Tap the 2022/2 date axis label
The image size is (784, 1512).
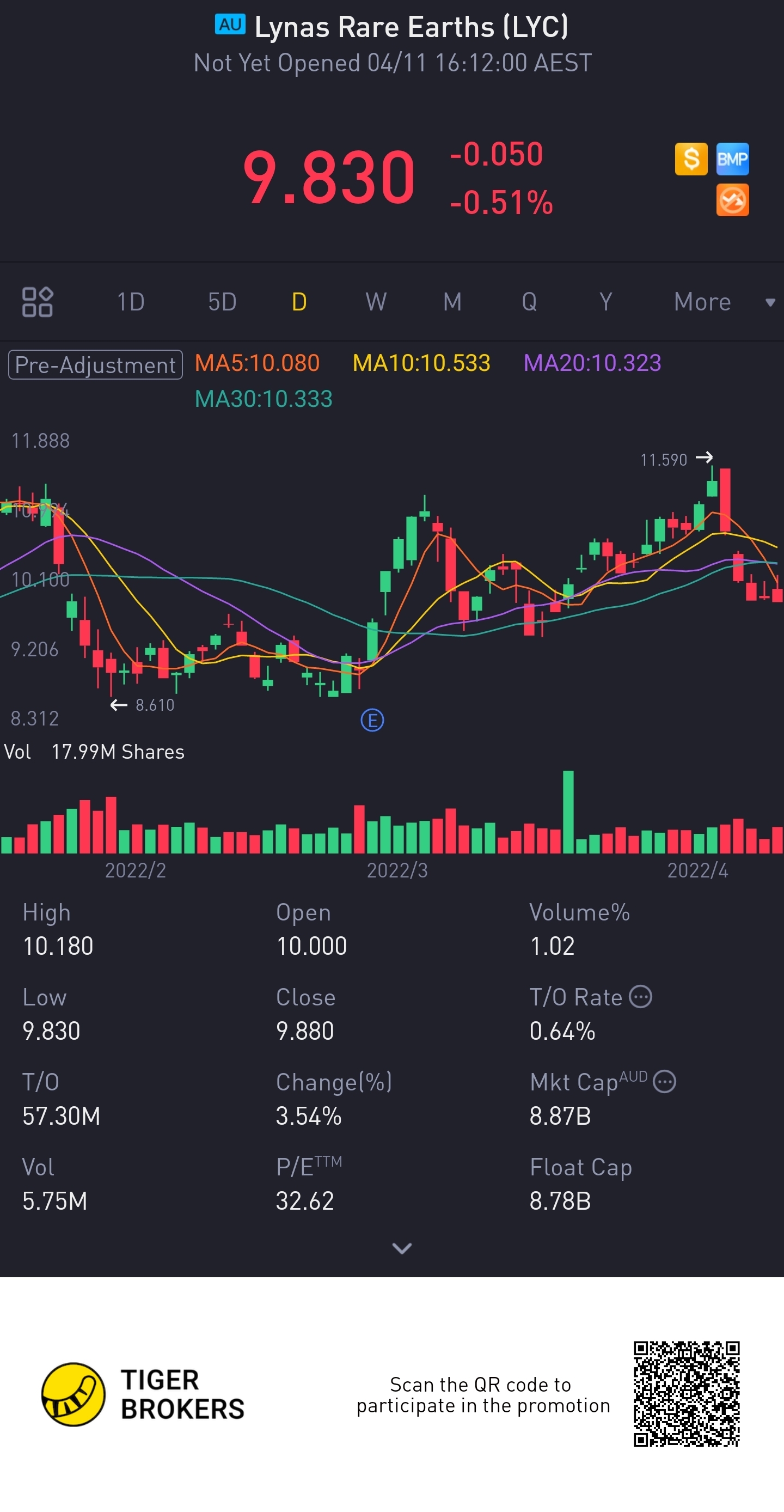point(135,870)
